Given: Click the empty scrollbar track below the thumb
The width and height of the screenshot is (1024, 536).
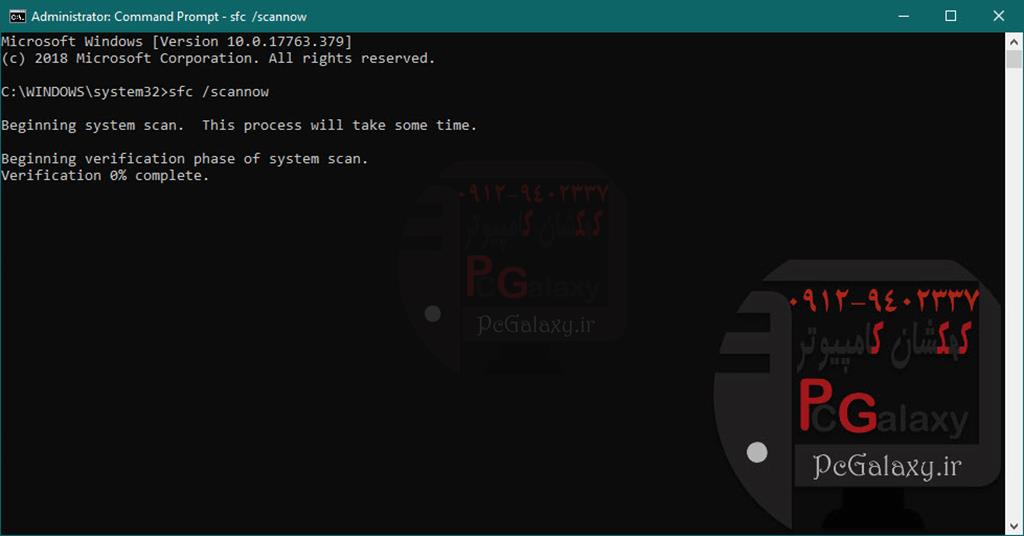Looking at the screenshot, I should click(1014, 300).
